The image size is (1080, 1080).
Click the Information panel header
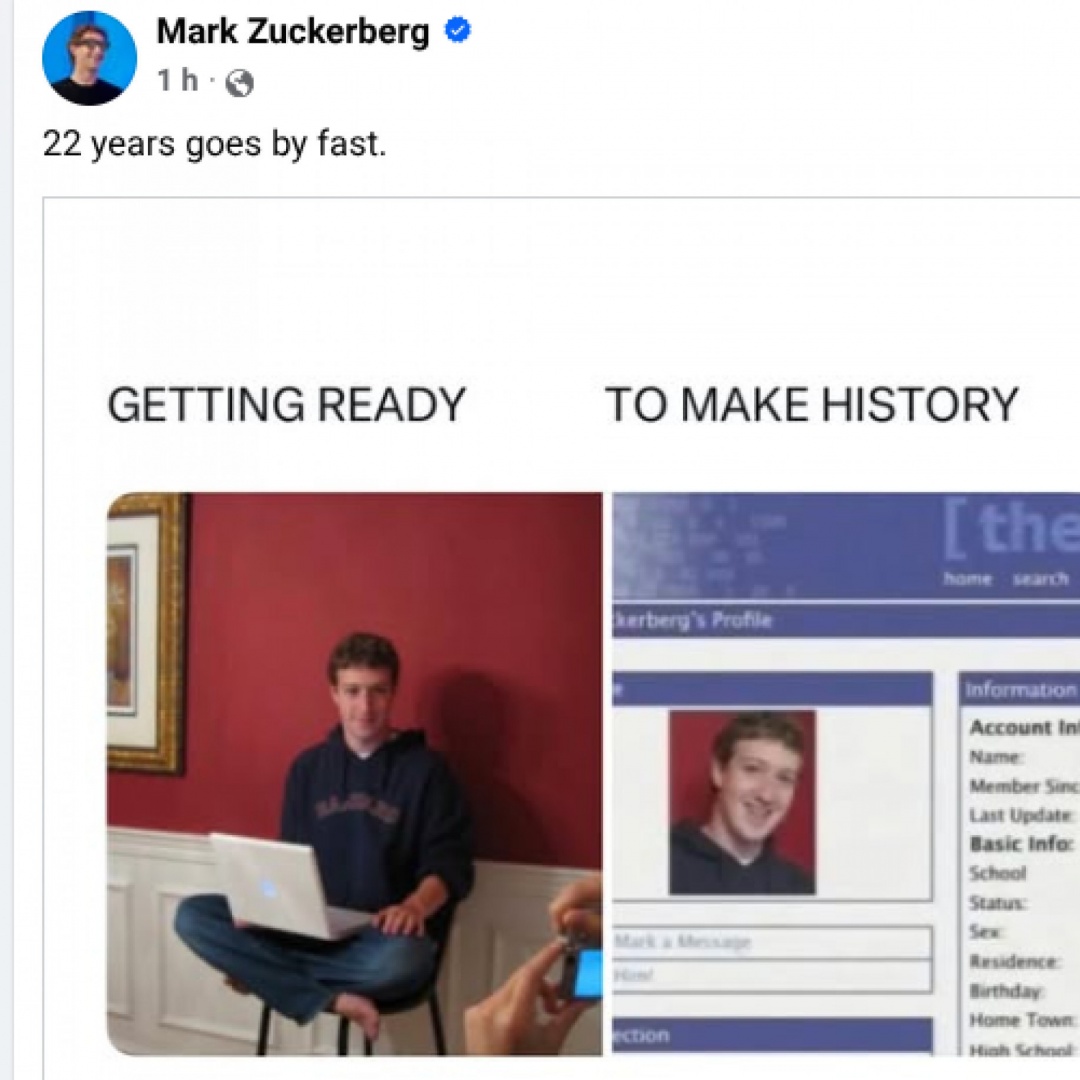1019,689
